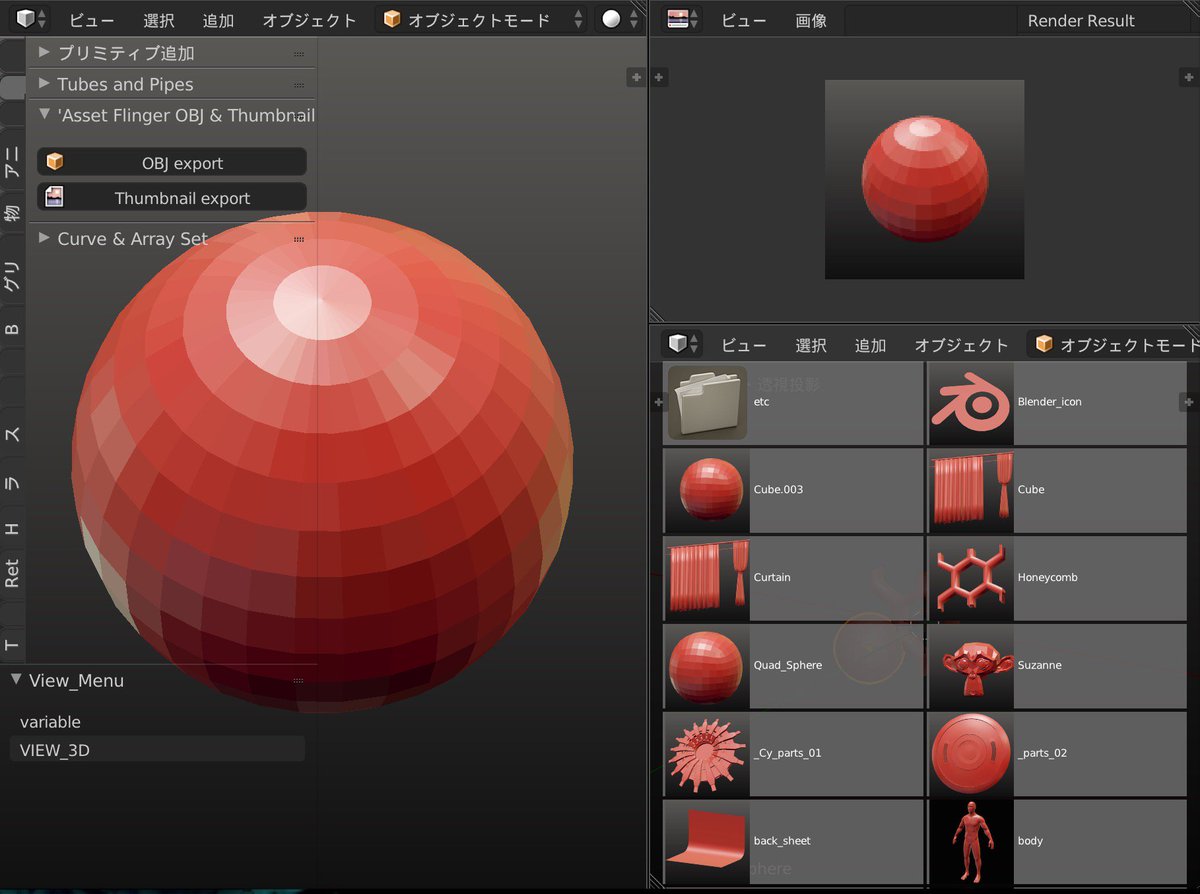The width and height of the screenshot is (1200, 894).
Task: Switch to the B tool shelf tab
Action: pyautogui.click(x=12, y=329)
